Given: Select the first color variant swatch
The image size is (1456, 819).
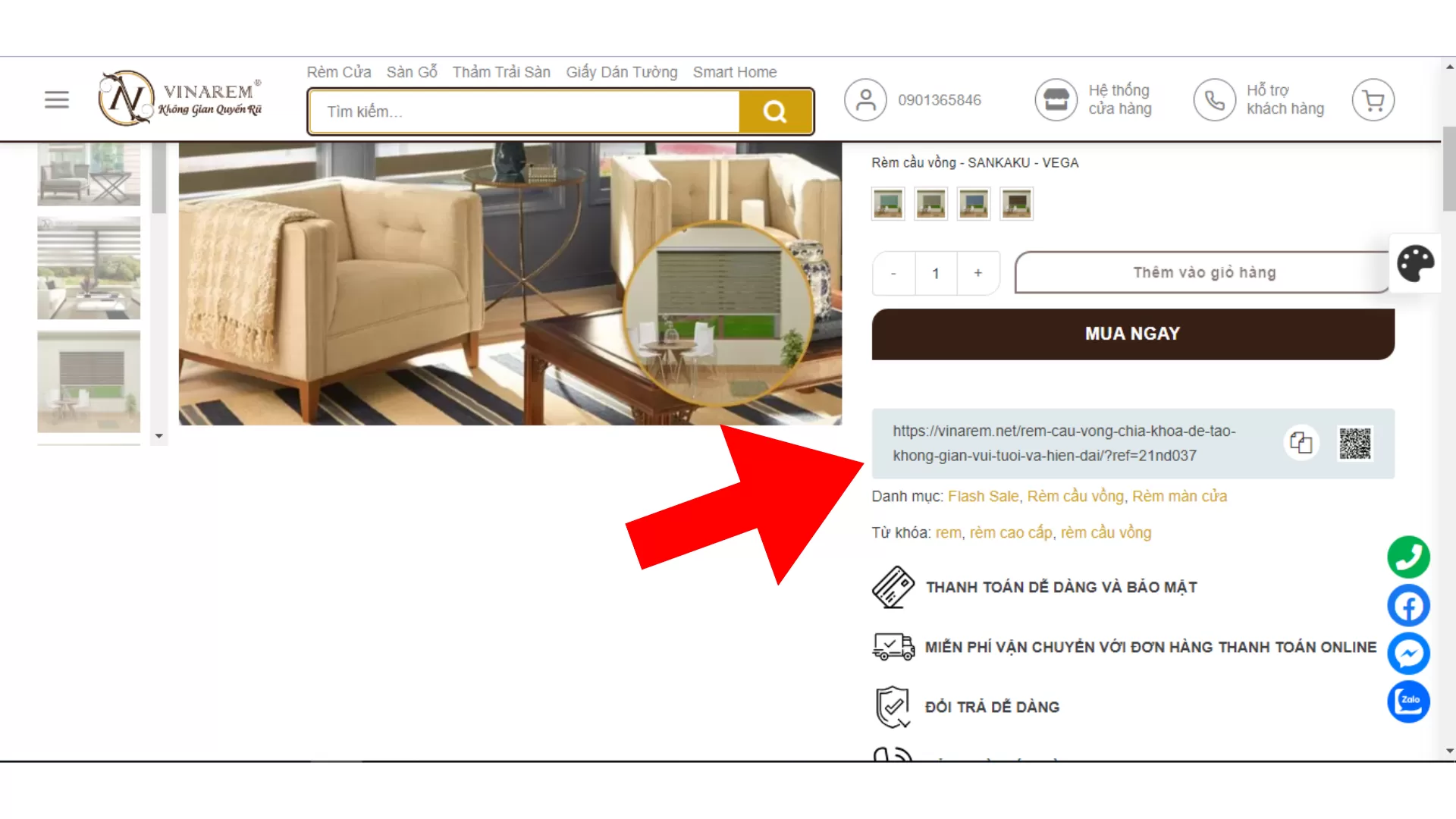Looking at the screenshot, I should click(x=888, y=204).
